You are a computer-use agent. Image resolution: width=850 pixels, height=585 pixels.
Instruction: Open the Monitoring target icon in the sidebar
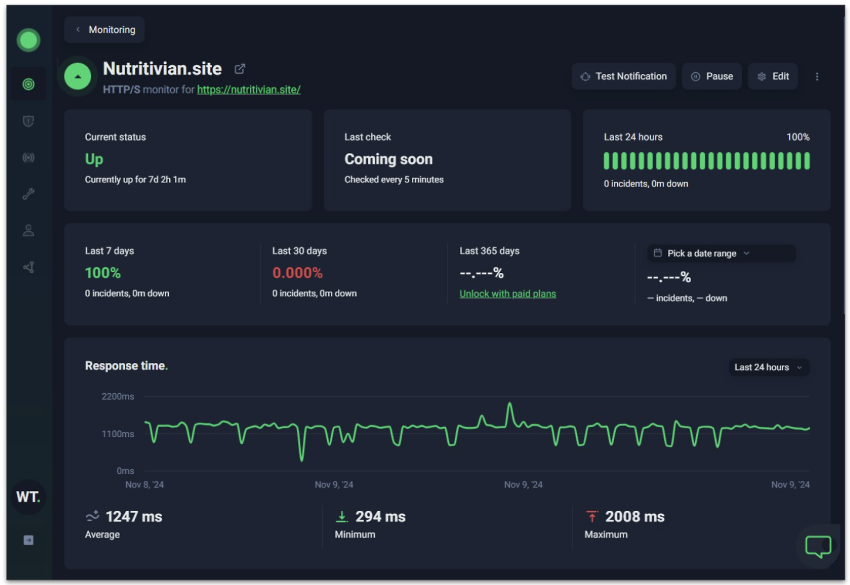[28, 84]
